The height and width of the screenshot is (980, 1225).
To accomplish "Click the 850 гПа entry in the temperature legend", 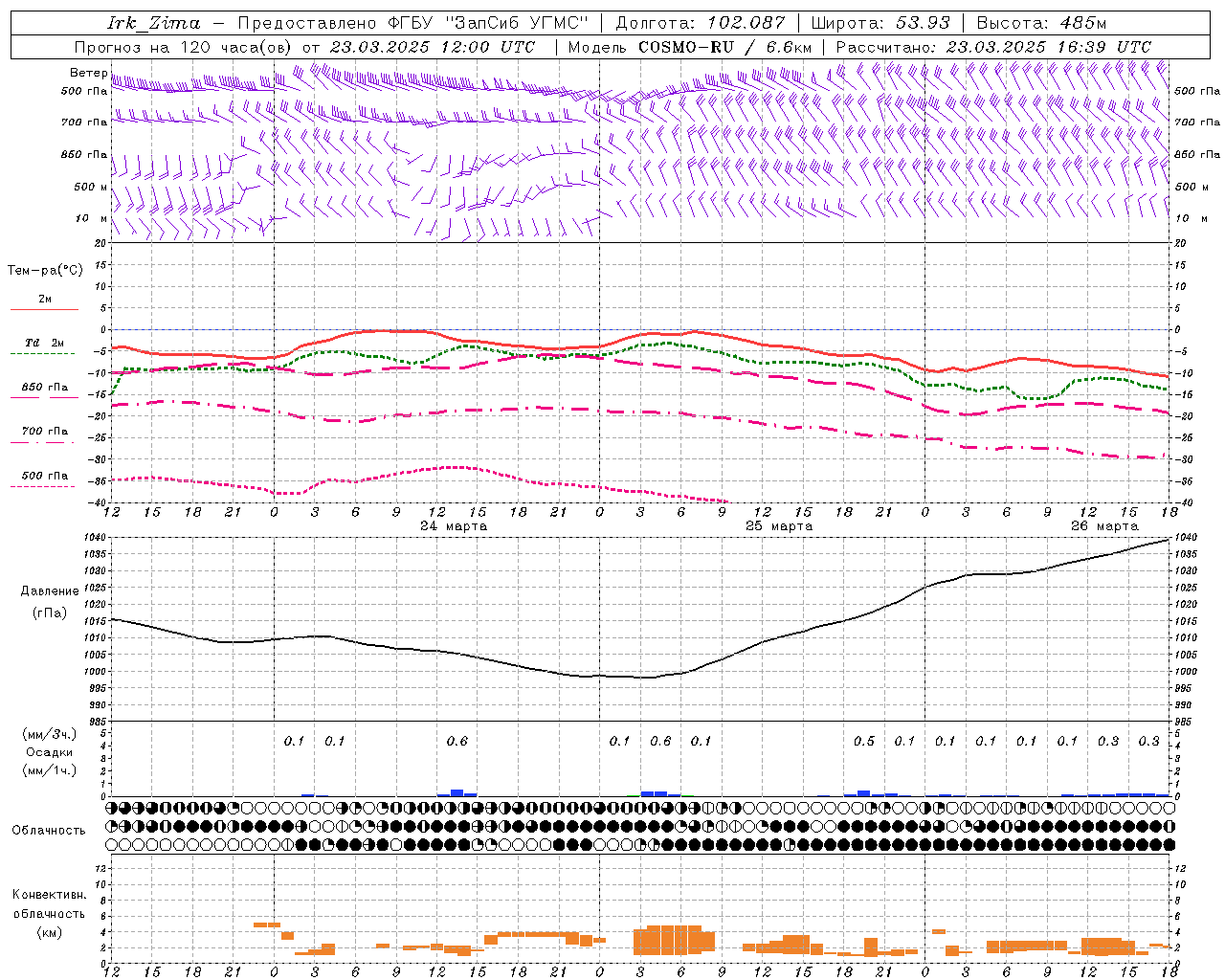I will [x=45, y=388].
